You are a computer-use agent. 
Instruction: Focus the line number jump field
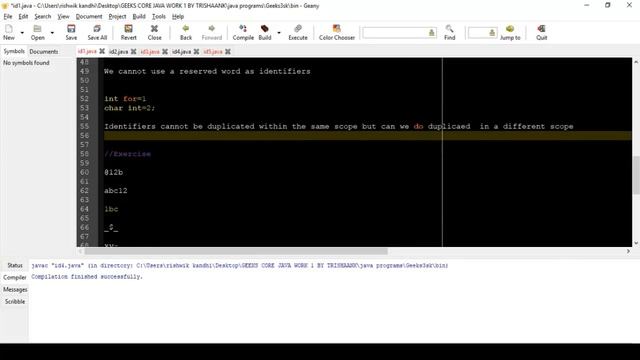click(482, 33)
